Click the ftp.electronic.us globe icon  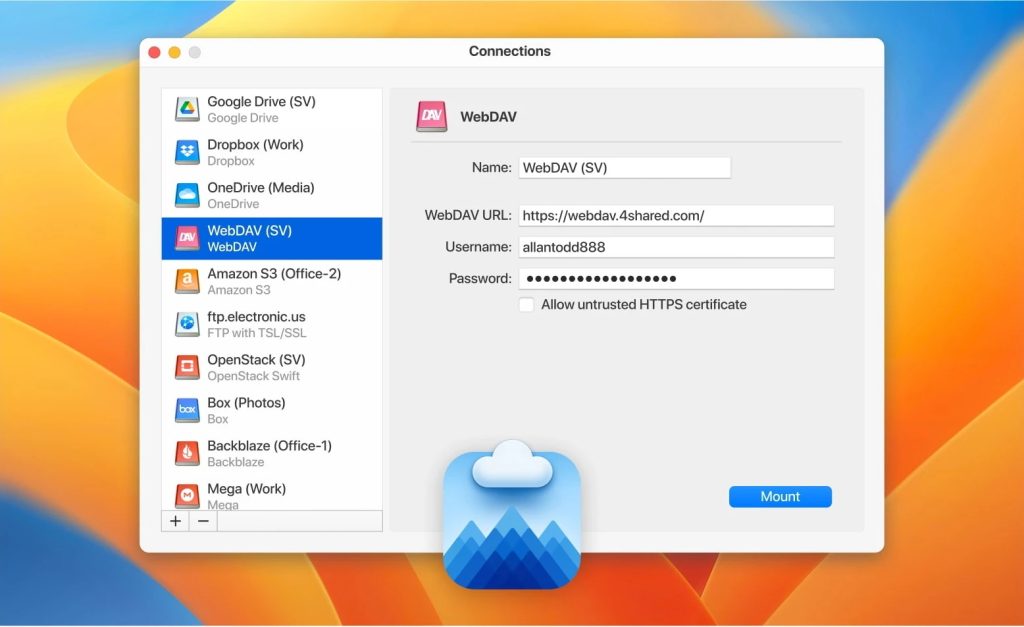coord(187,324)
